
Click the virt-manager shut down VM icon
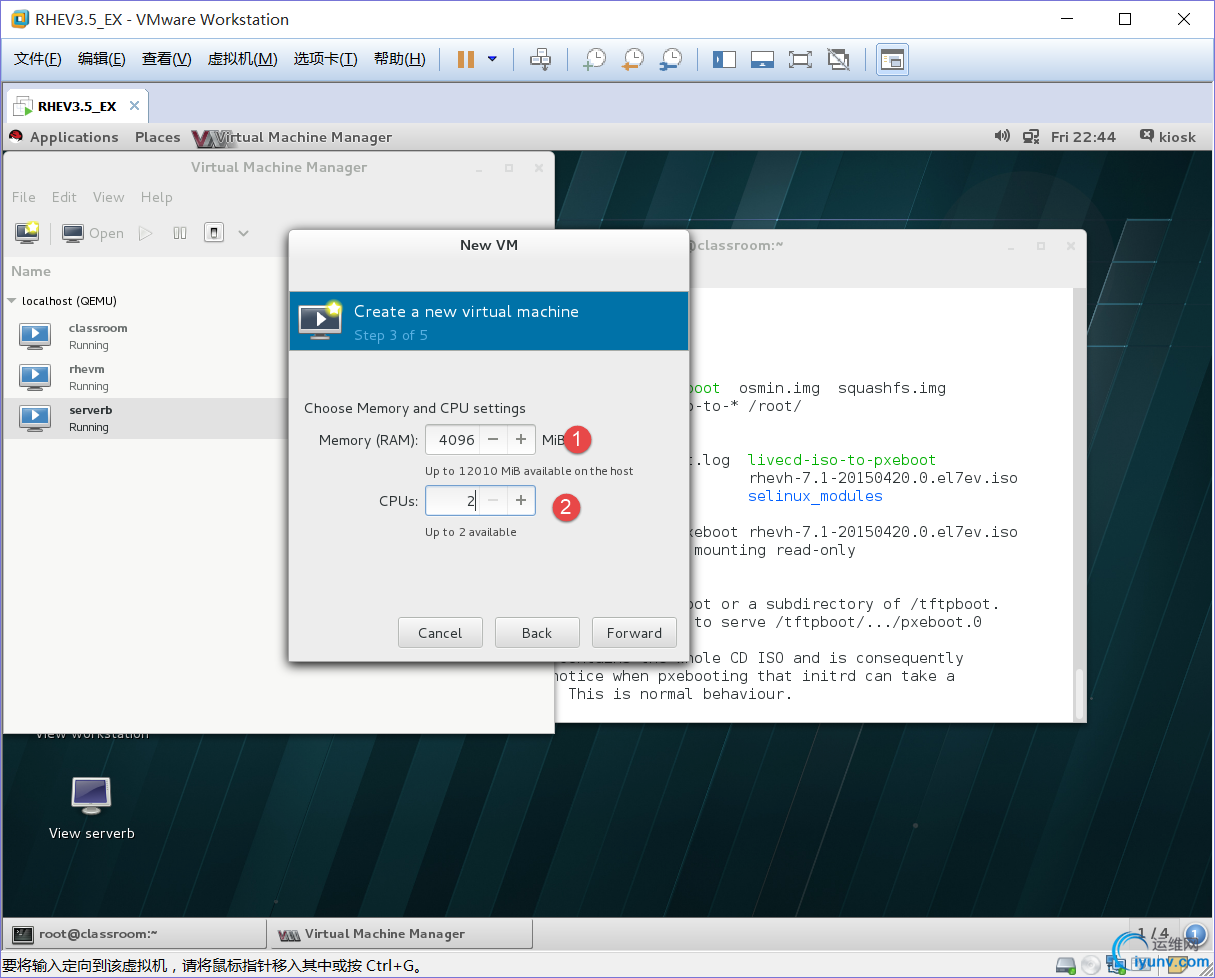(x=214, y=233)
